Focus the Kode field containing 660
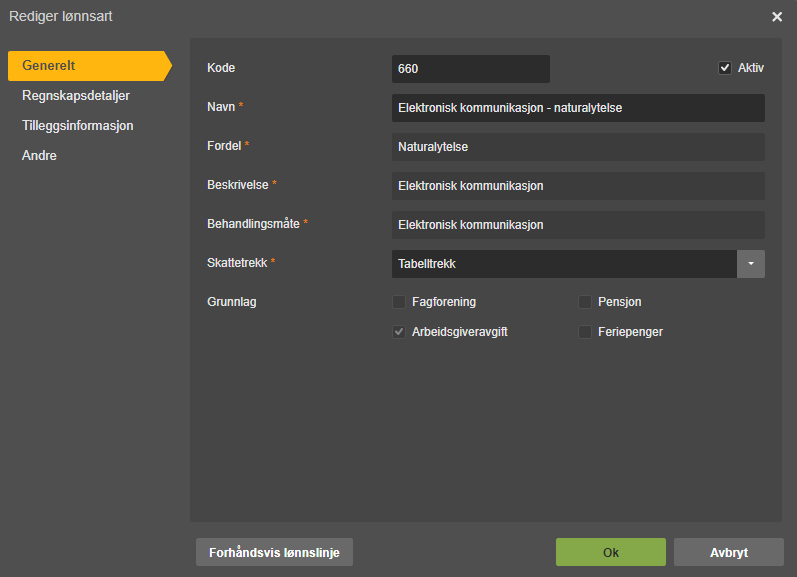Screen dimensions: 797x577 point(471,69)
